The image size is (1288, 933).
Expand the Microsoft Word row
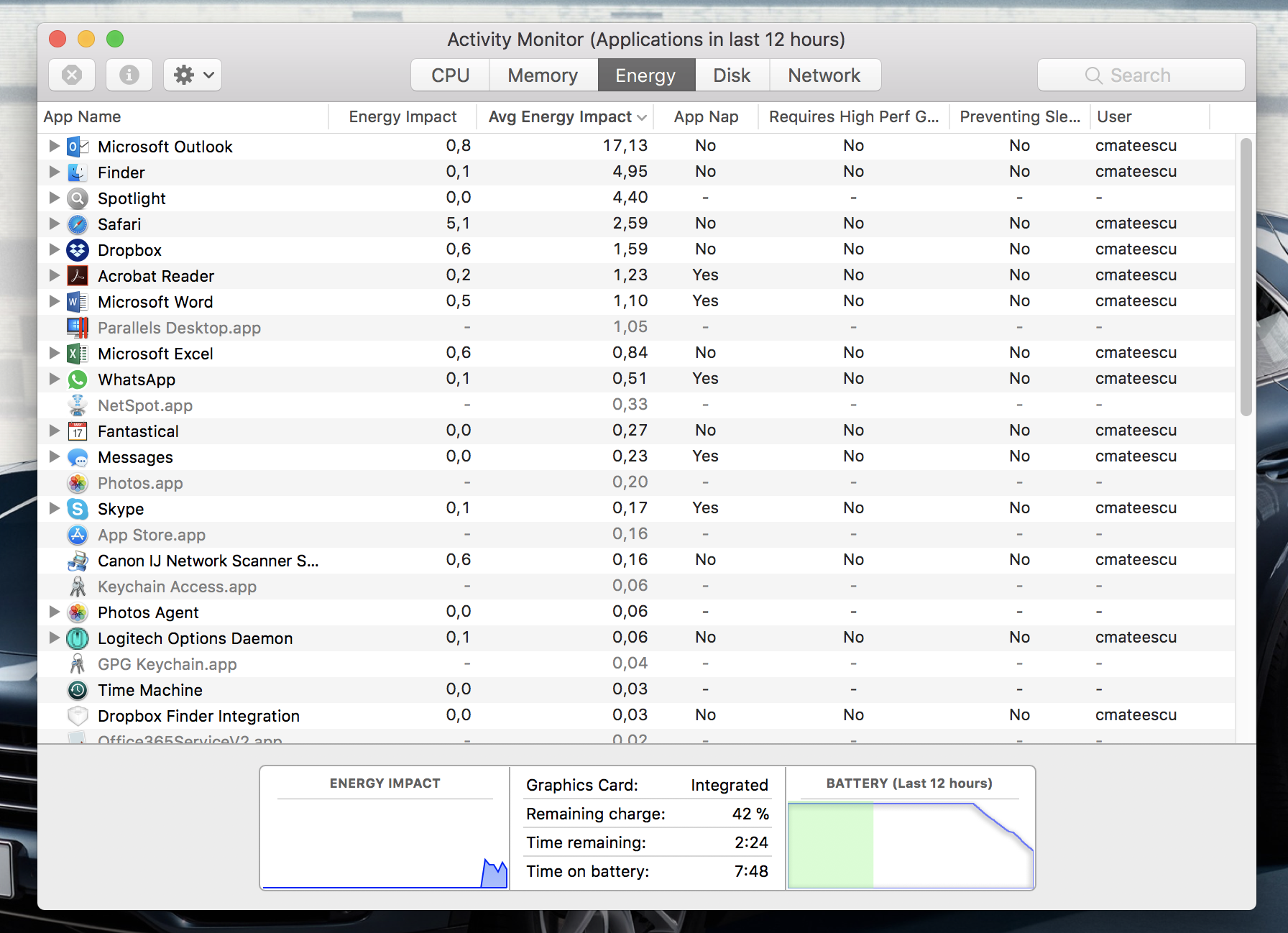tap(54, 301)
